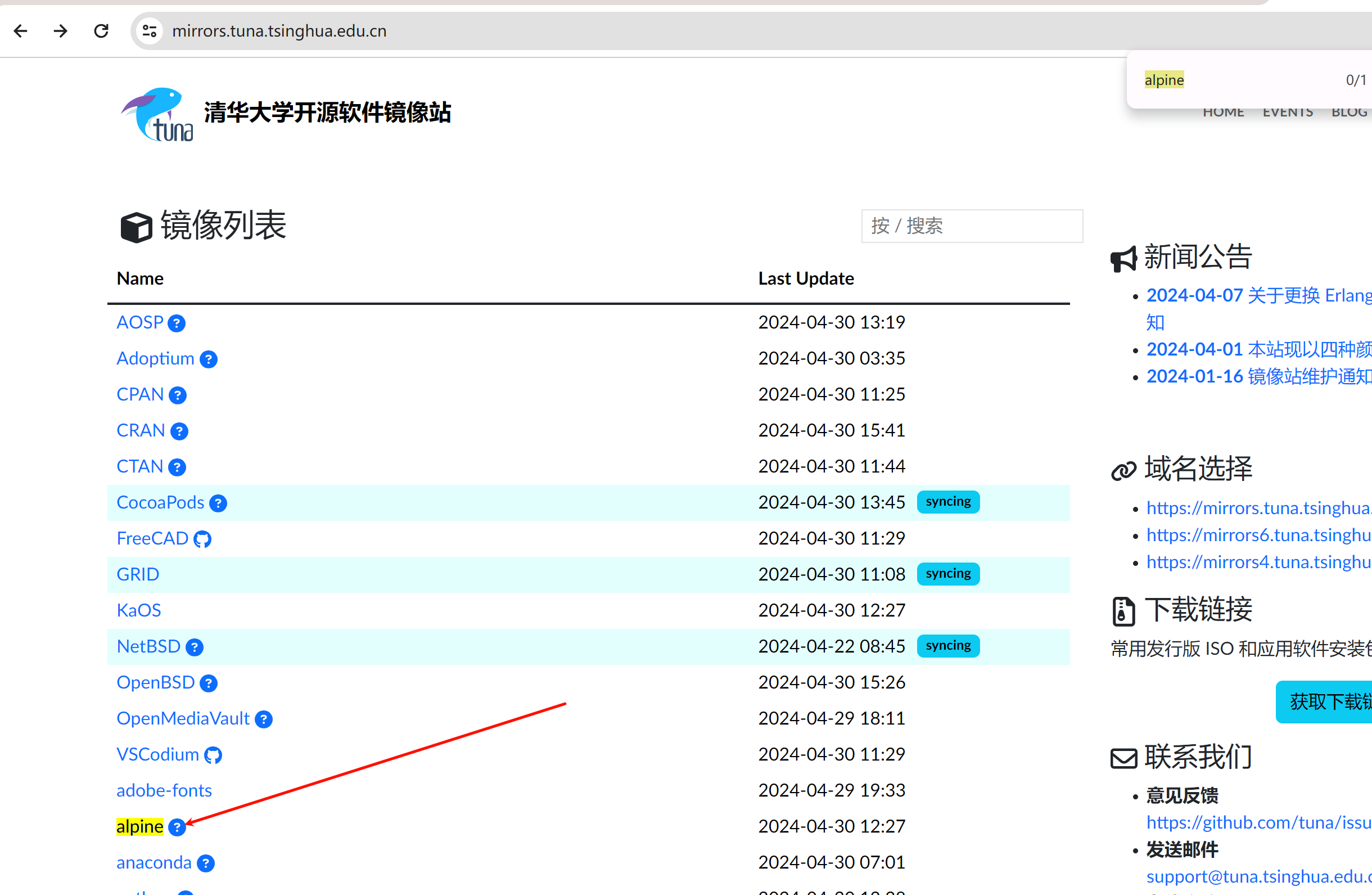The width and height of the screenshot is (1372, 895).
Task: Click the syncing badge on the GRID row
Action: pos(947,574)
